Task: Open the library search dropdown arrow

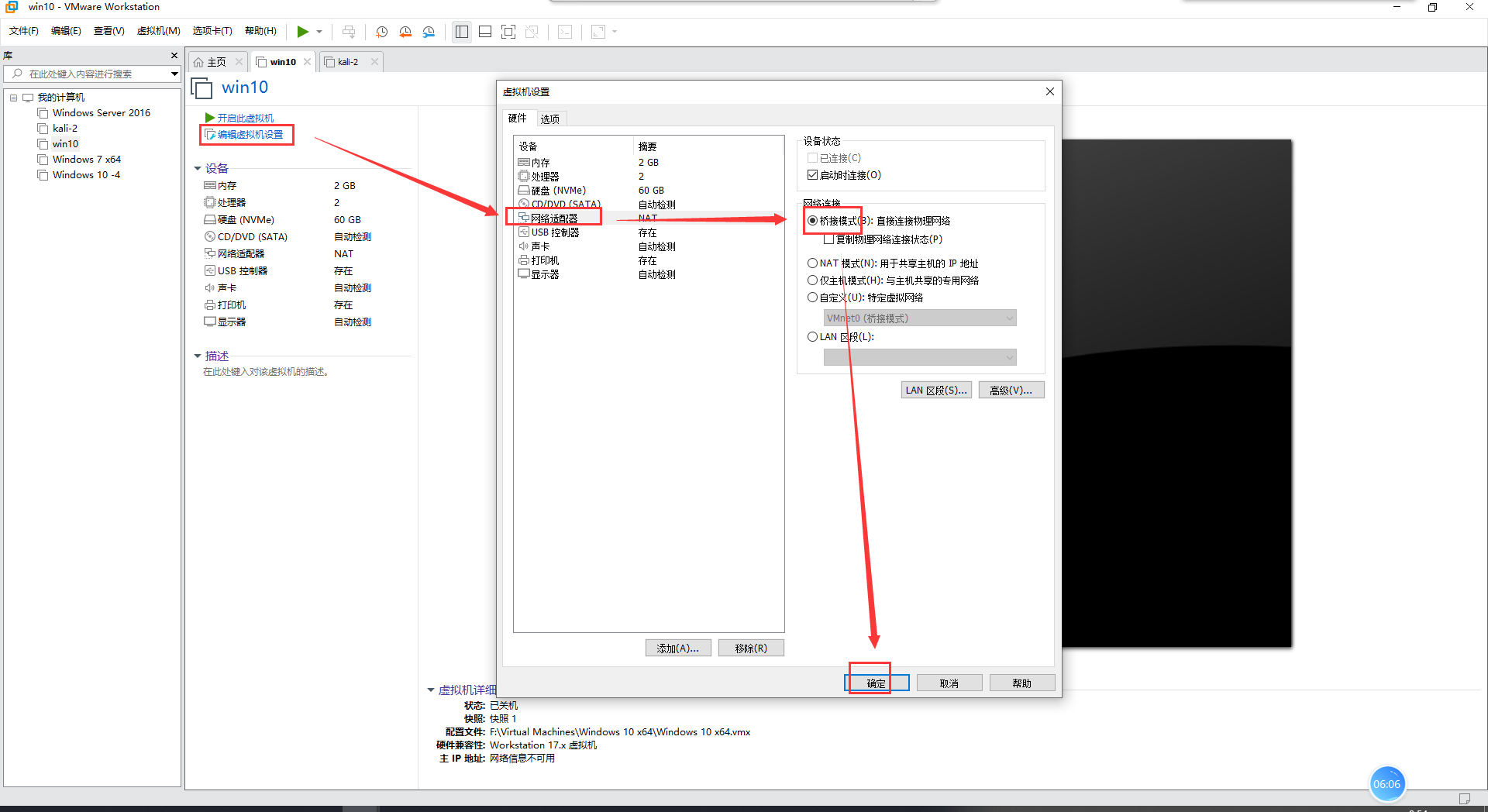Action: coord(175,74)
